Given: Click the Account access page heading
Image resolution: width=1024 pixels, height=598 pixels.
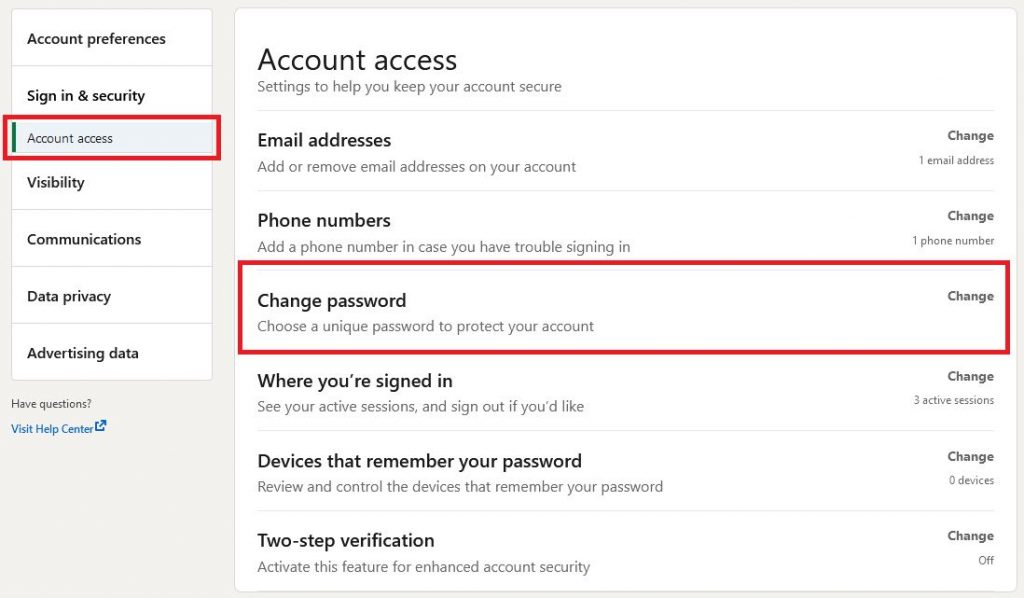Looking at the screenshot, I should pyautogui.click(x=357, y=60).
